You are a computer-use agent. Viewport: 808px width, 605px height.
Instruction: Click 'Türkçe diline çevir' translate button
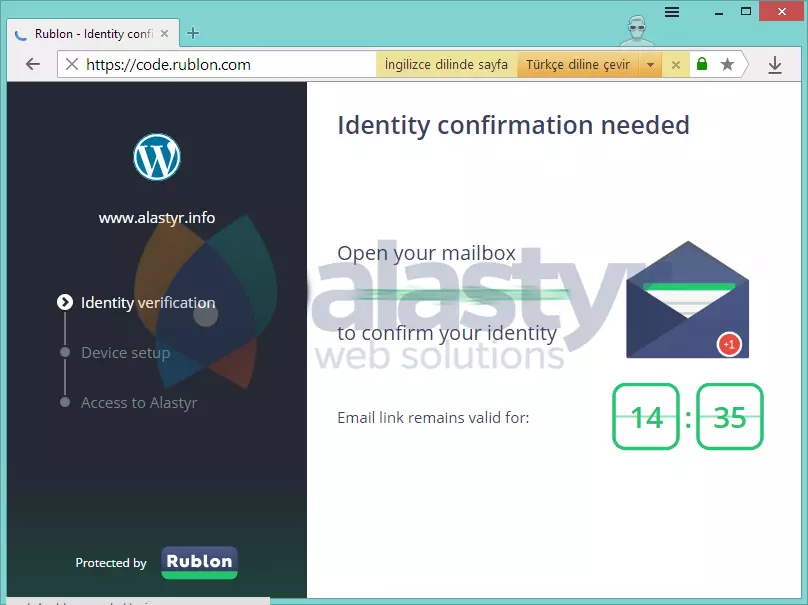pos(578,64)
